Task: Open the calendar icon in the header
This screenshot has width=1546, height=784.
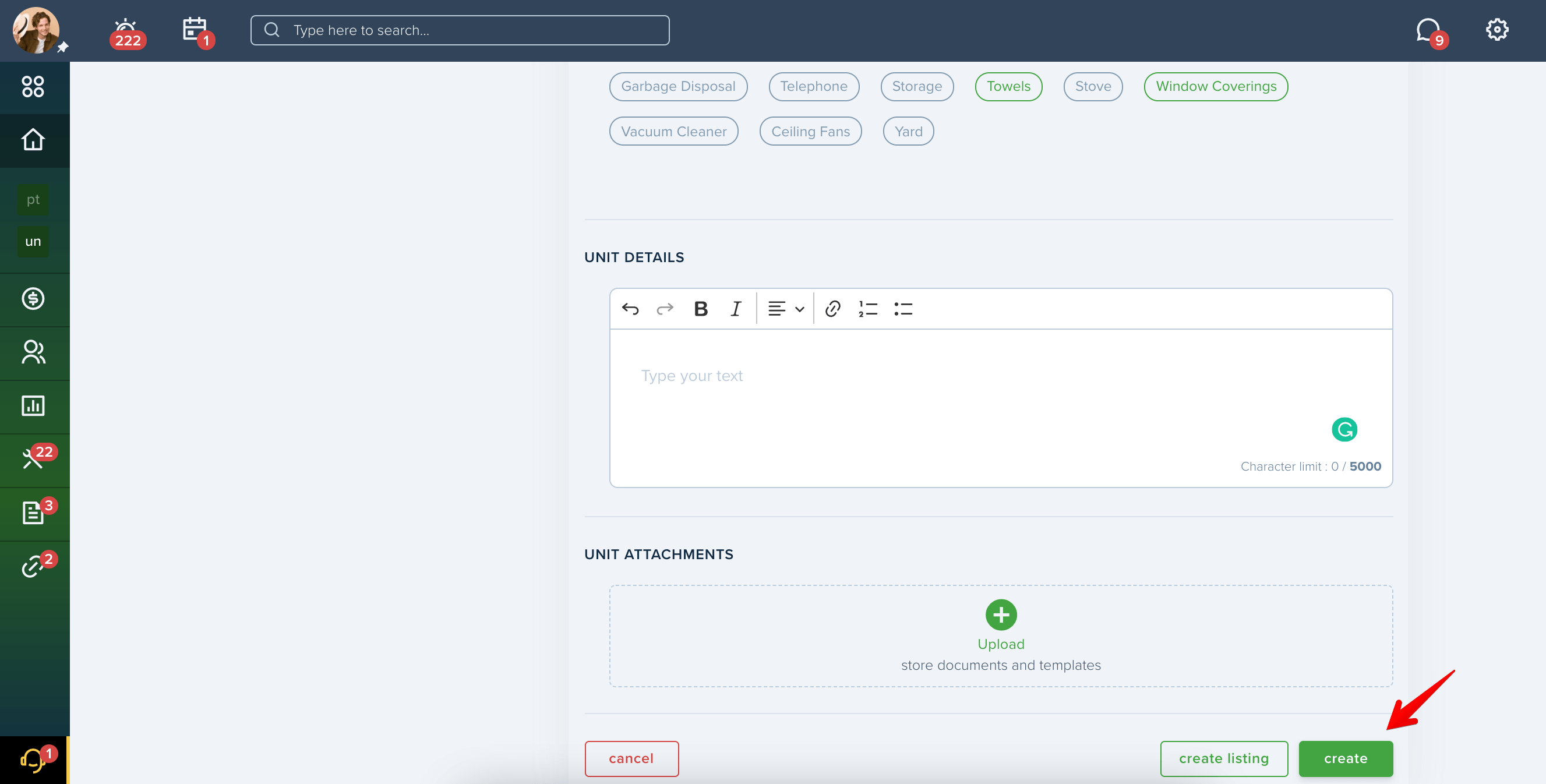Action: click(x=197, y=32)
